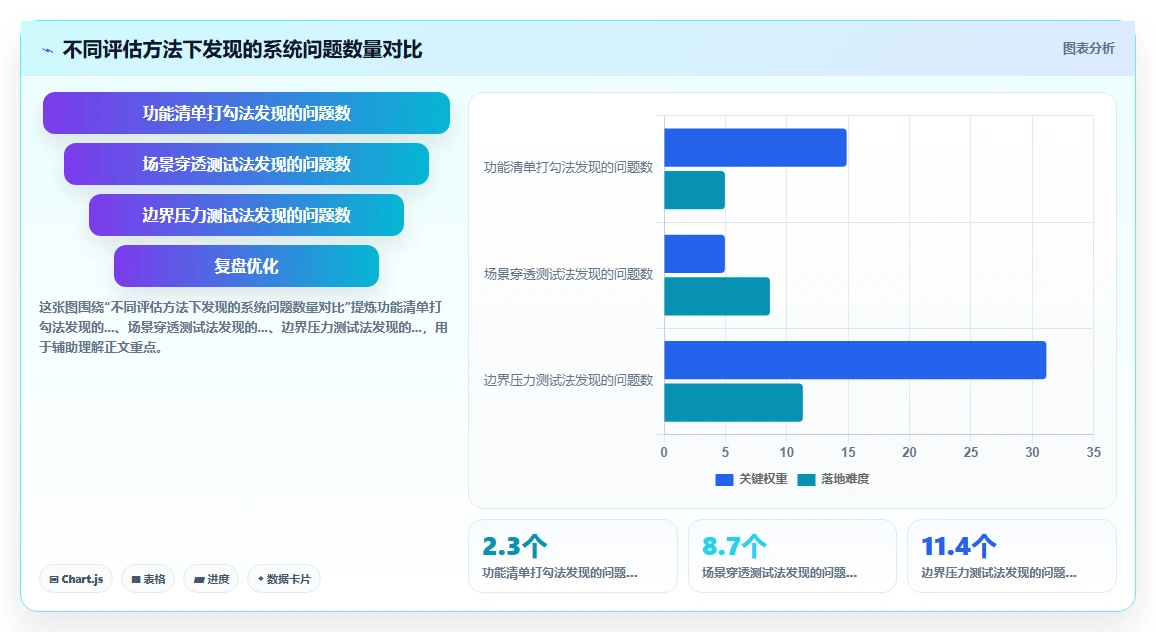Click the teal 落地难度 bar for 场景穿透测试法
The width and height of the screenshot is (1156, 632).
coord(717,296)
